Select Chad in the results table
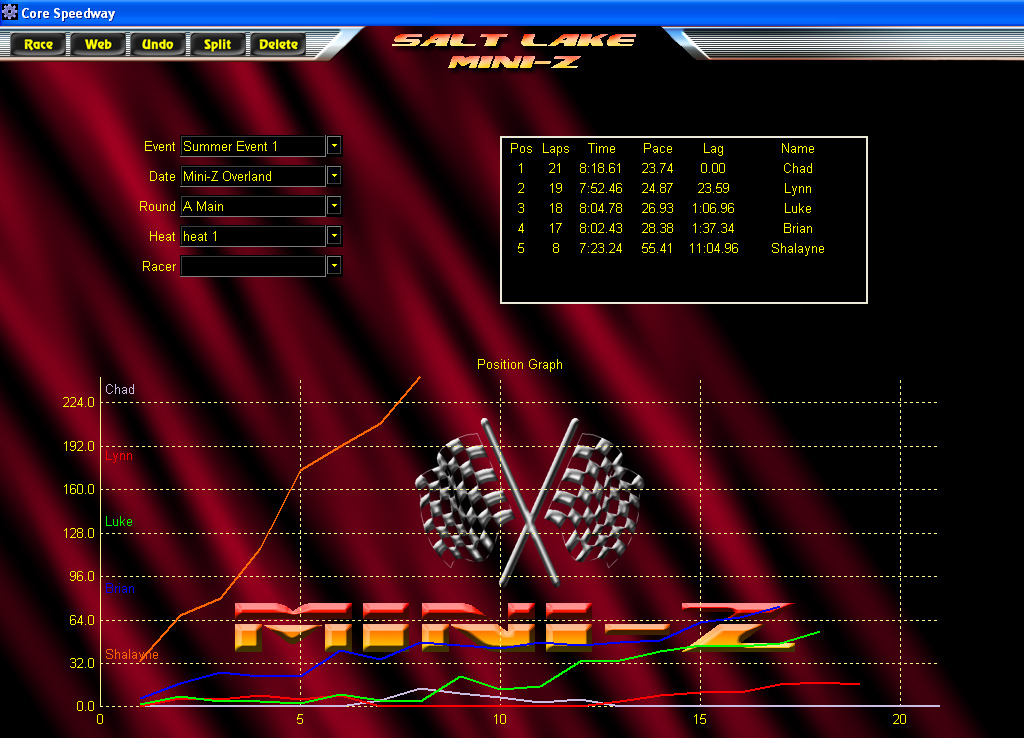The width and height of the screenshot is (1024, 738). (797, 168)
